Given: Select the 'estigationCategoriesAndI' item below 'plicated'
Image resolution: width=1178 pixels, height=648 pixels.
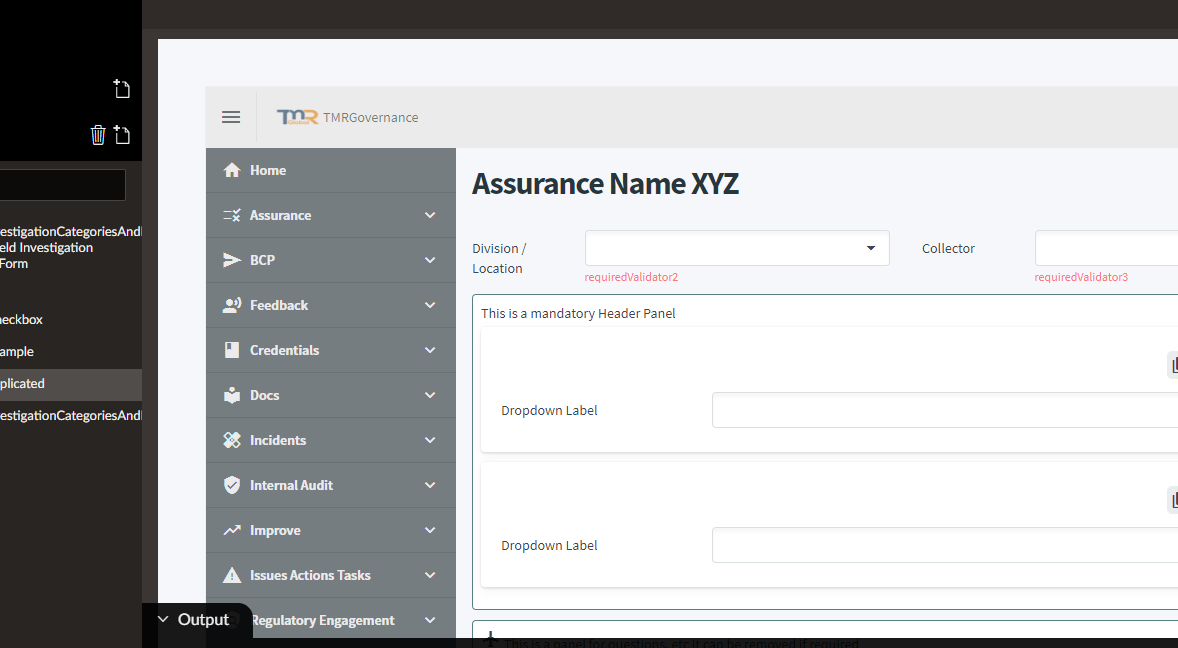Looking at the screenshot, I should pyautogui.click(x=71, y=415).
